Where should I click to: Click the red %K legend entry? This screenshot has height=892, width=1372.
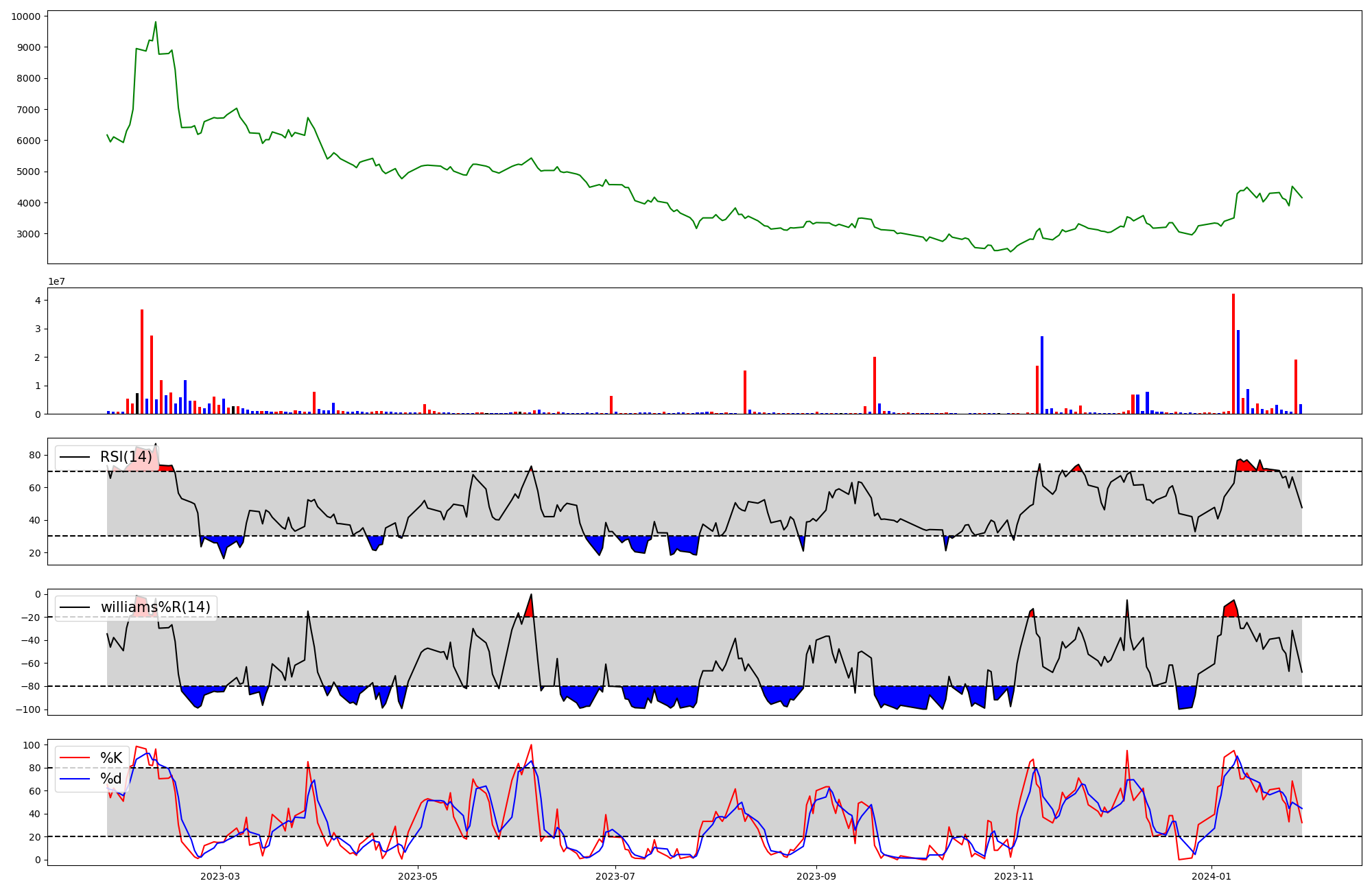click(110, 758)
